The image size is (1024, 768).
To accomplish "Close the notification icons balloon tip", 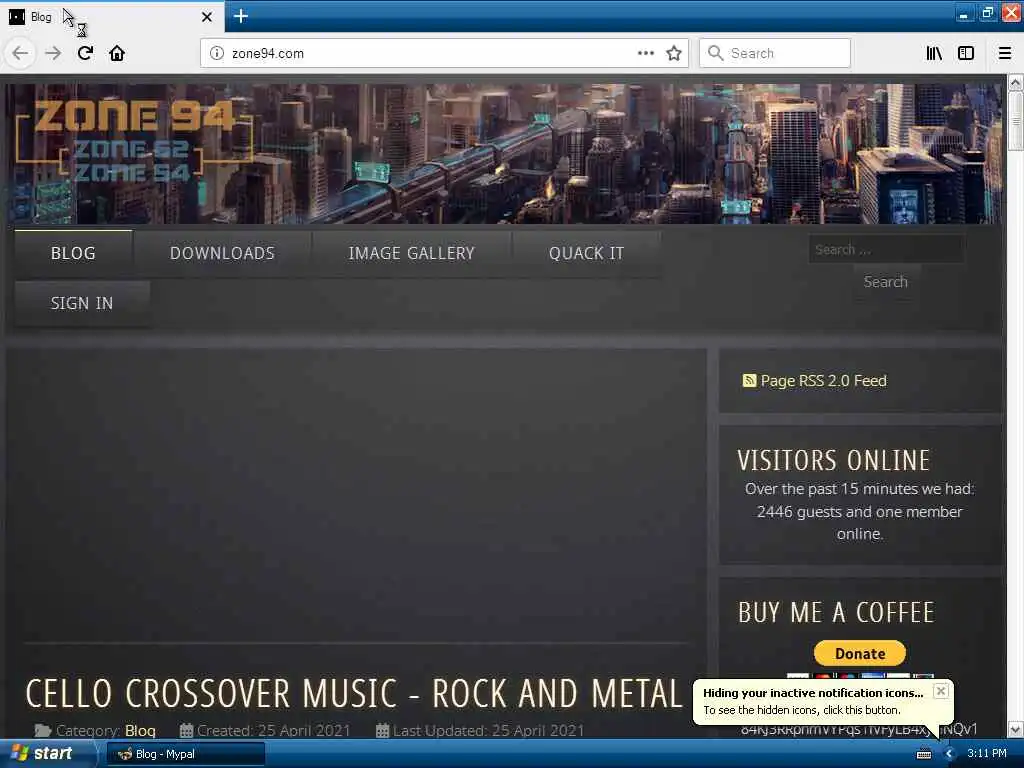I will (x=940, y=691).
